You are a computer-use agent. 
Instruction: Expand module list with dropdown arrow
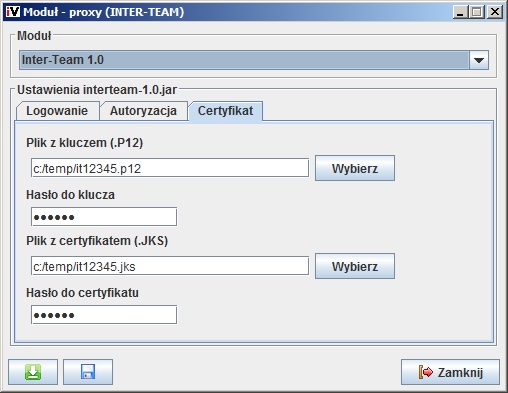click(x=479, y=60)
